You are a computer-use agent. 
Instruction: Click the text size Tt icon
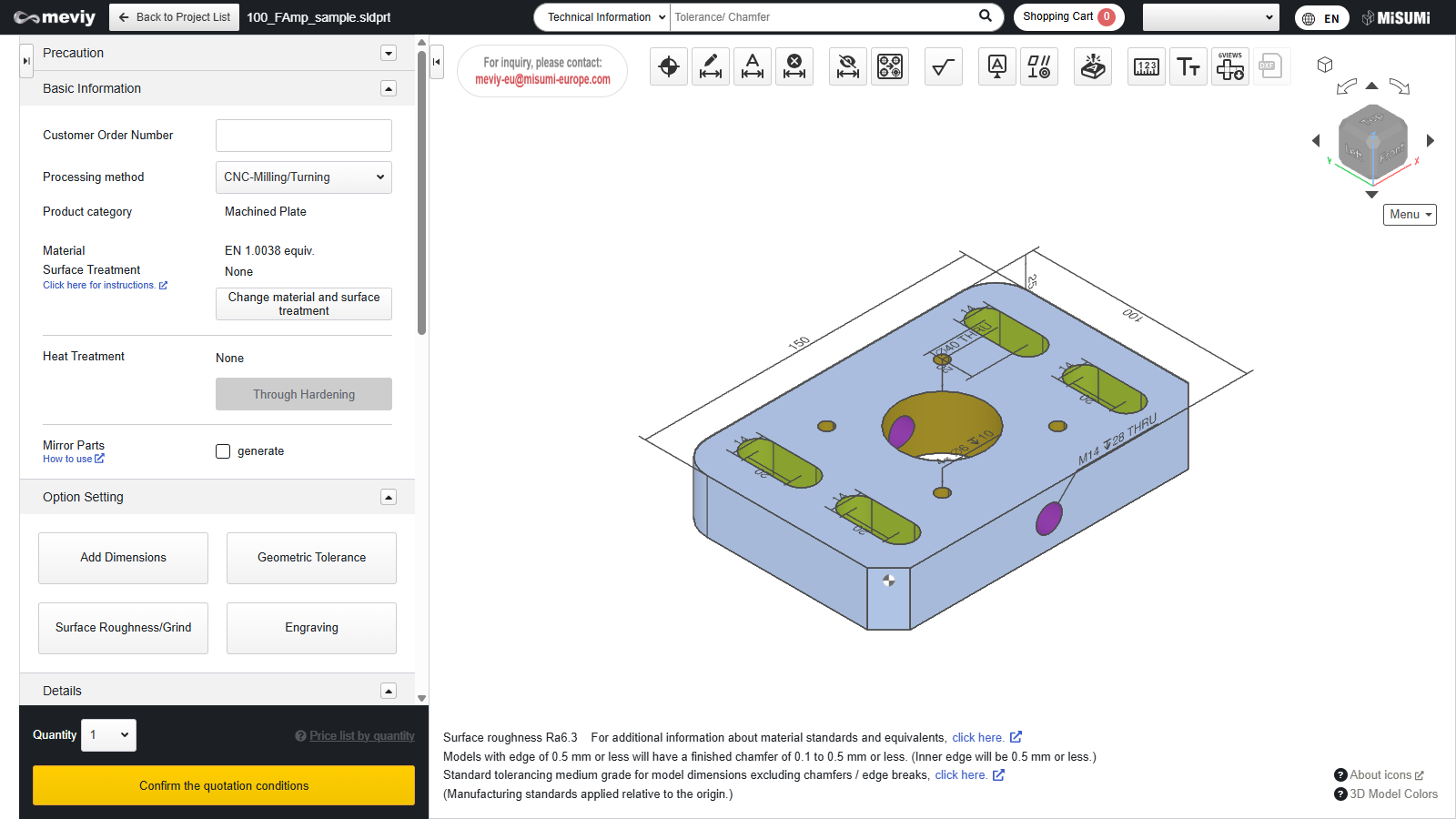(1188, 66)
